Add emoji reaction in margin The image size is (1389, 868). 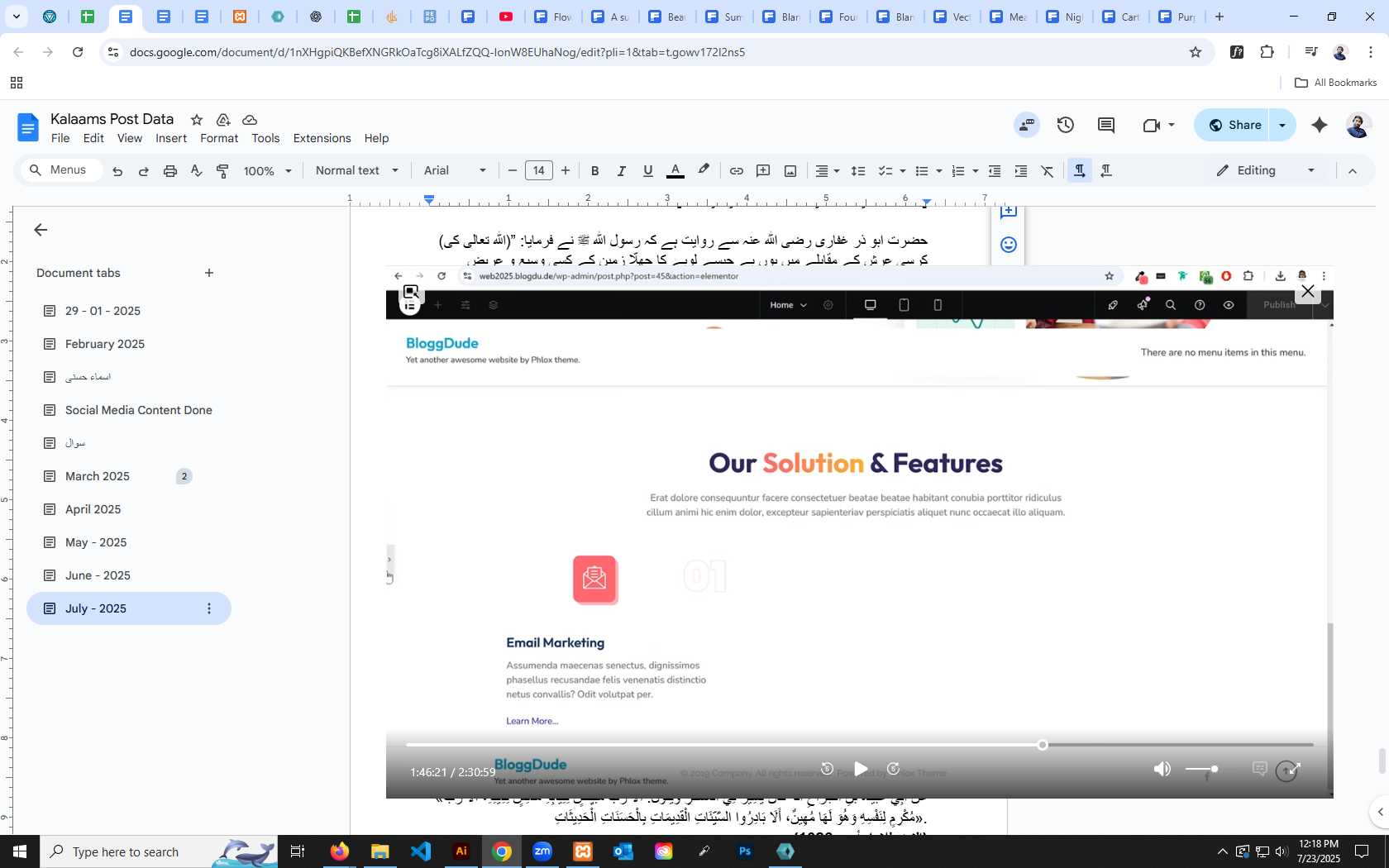click(1009, 245)
